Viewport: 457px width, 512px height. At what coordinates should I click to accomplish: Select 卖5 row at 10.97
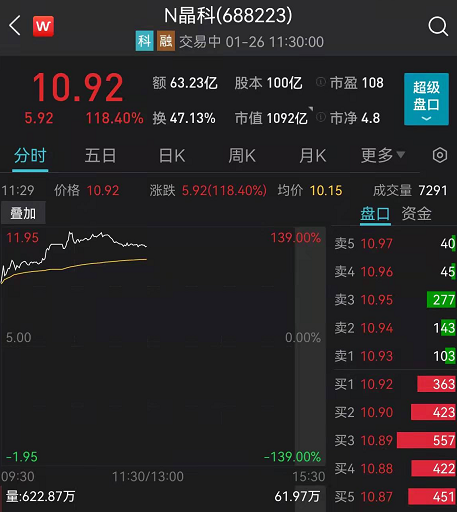coord(395,244)
